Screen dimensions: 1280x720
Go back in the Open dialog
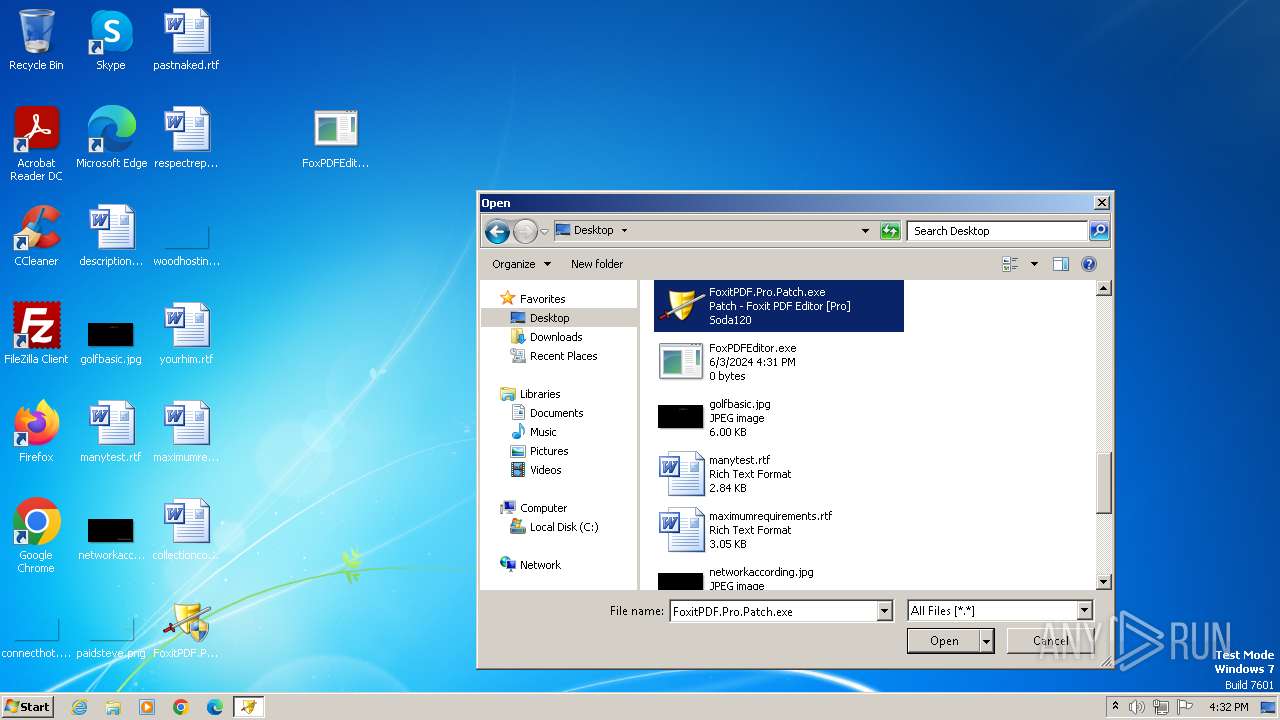coord(497,231)
